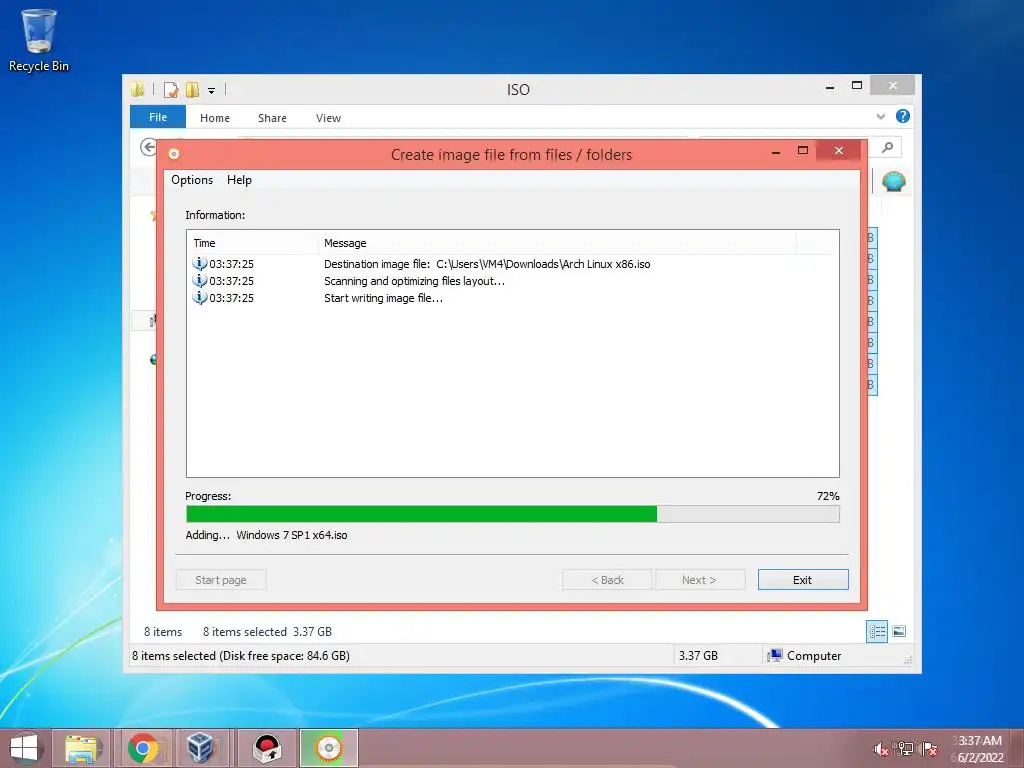1024x768 pixels.
Task: Open the Share ribbon tab
Action: pos(272,118)
